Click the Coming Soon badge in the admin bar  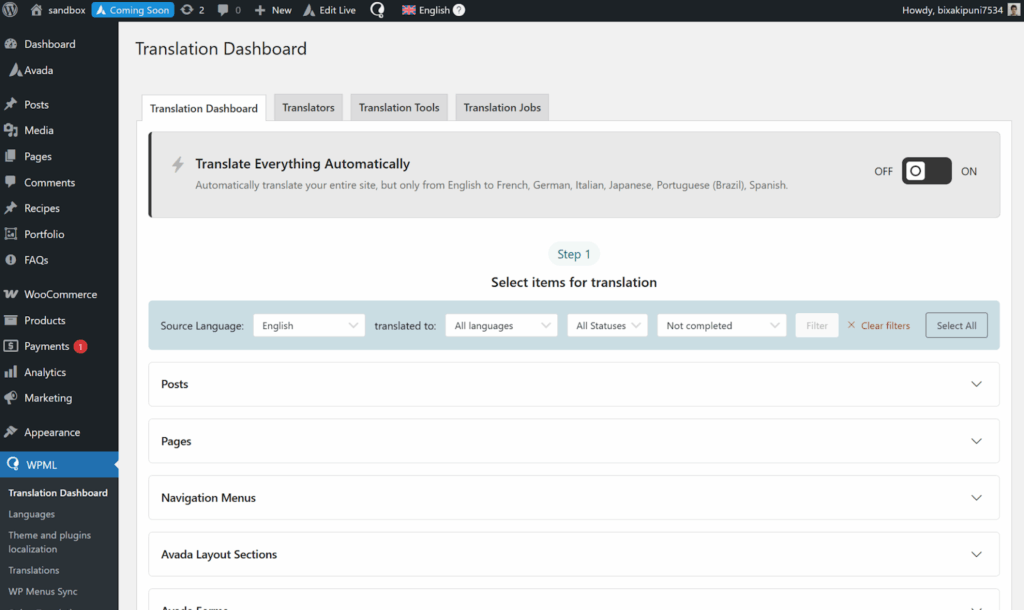pos(132,10)
